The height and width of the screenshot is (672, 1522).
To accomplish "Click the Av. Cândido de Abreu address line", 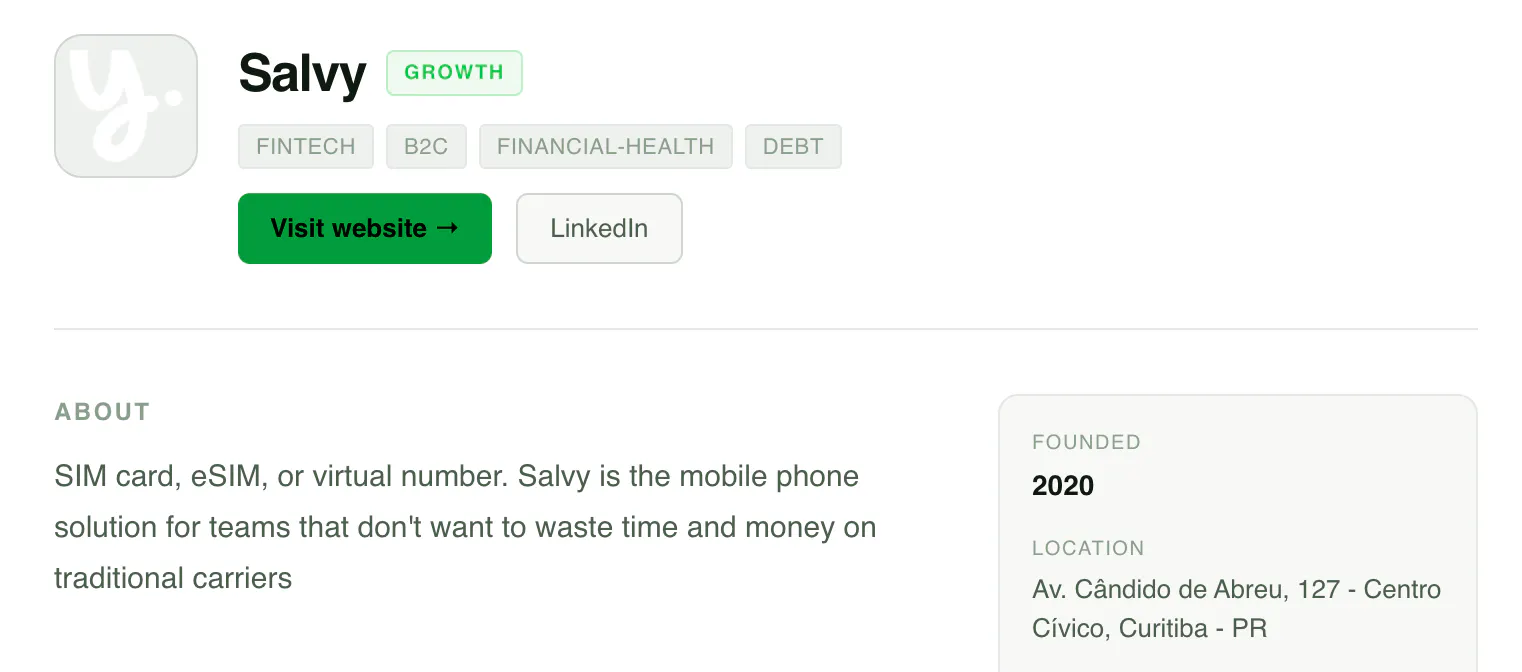I will pos(1236,589).
